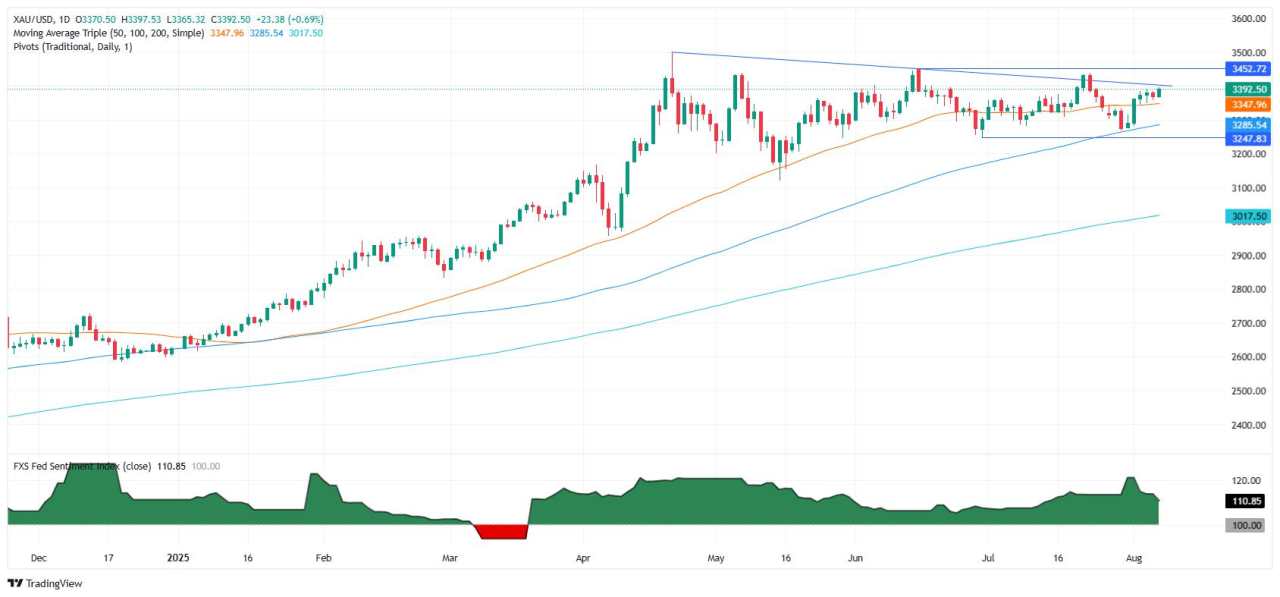Select the green 3392.50 current price tag
Screen dimensions: 1280x597
pos(1247,89)
